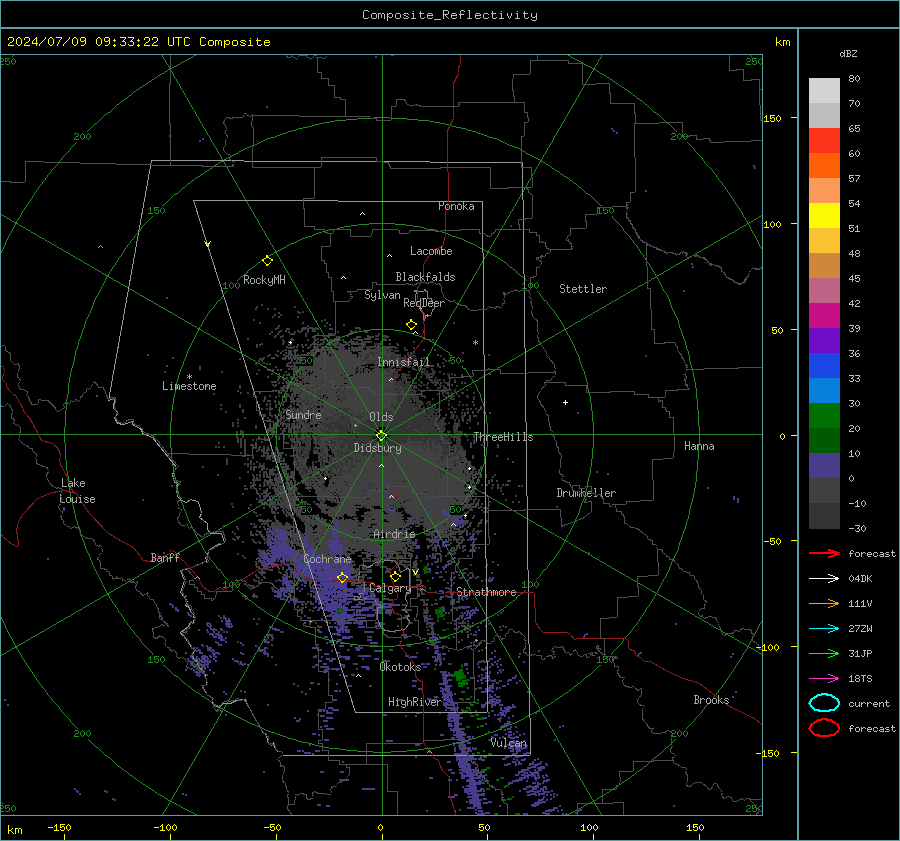Image resolution: width=900 pixels, height=841 pixels.
Task: Click the dBZ legend heading
Action: point(848,53)
